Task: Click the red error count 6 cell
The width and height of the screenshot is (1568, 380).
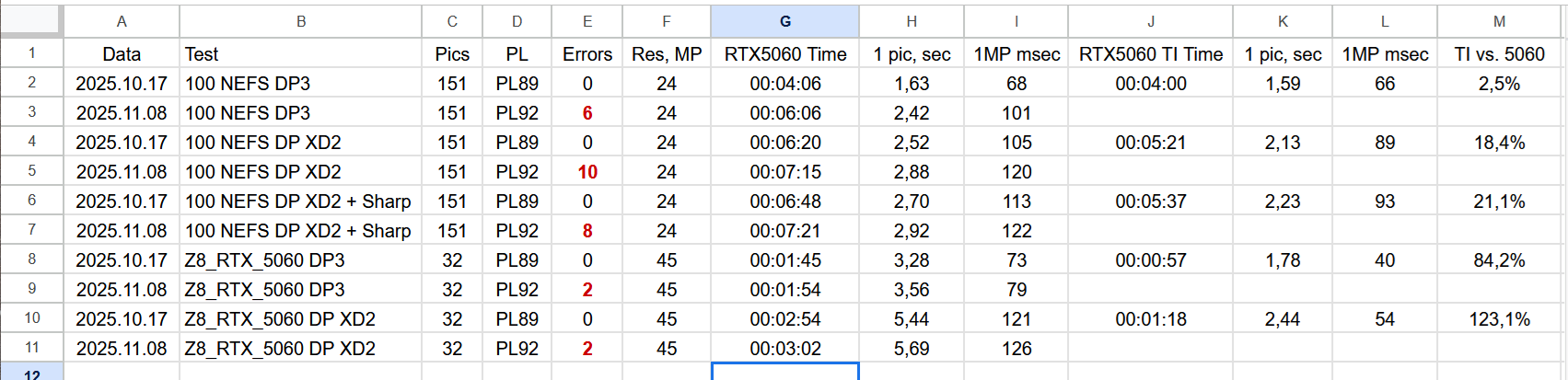Action: point(587,113)
